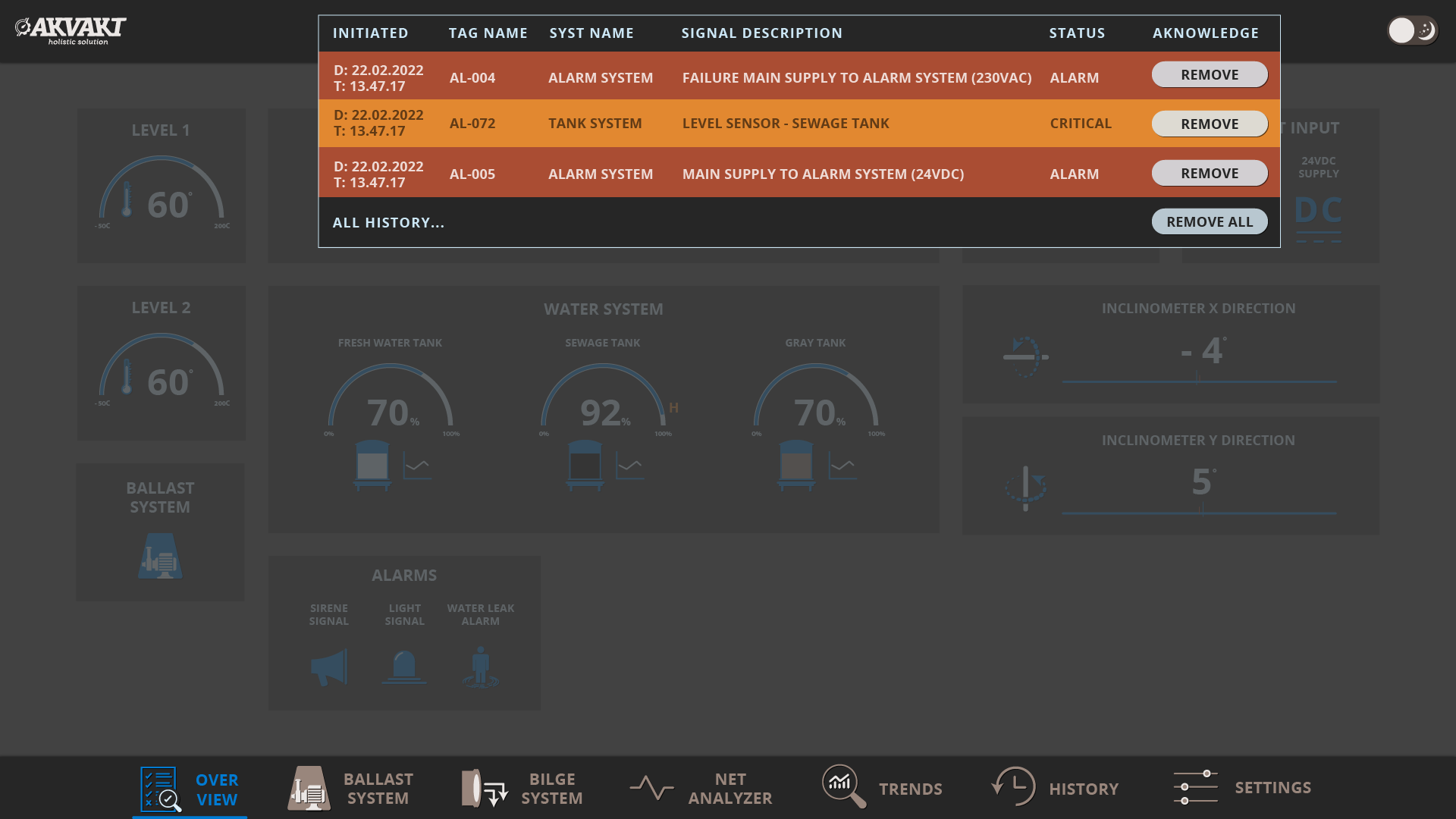
Task: Click the fresh water tank icon
Action: click(372, 464)
